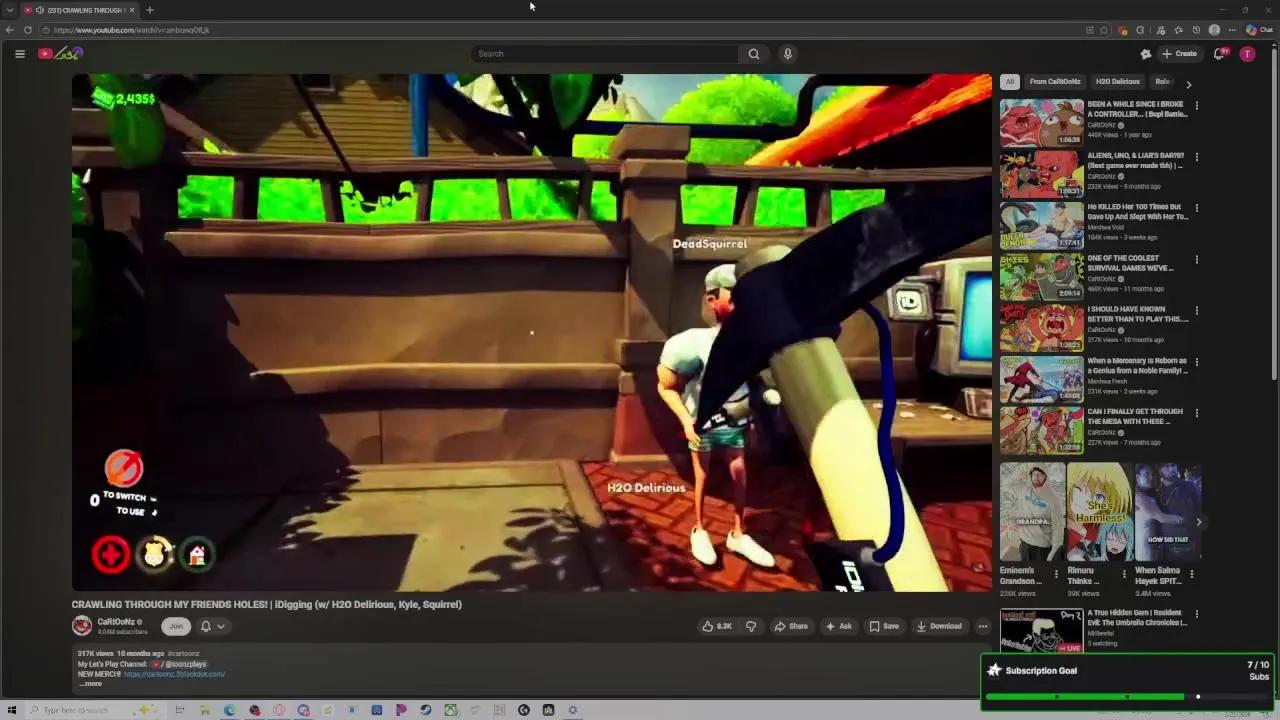The height and width of the screenshot is (720, 1280).
Task: Open settings gear in taskbar
Action: coord(573,710)
